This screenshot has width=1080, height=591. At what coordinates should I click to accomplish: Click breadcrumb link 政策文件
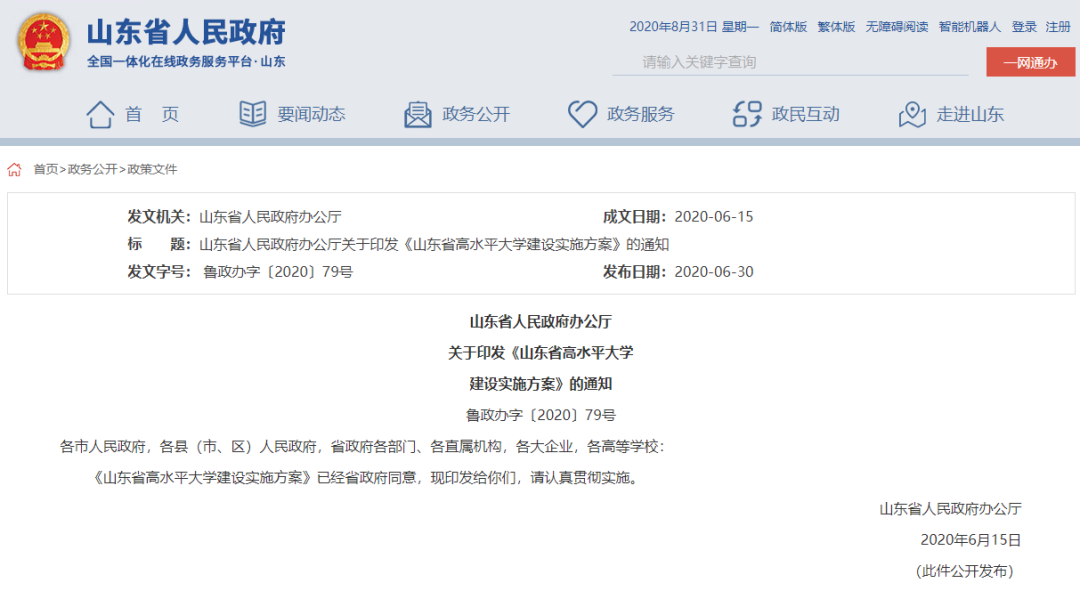(152, 169)
